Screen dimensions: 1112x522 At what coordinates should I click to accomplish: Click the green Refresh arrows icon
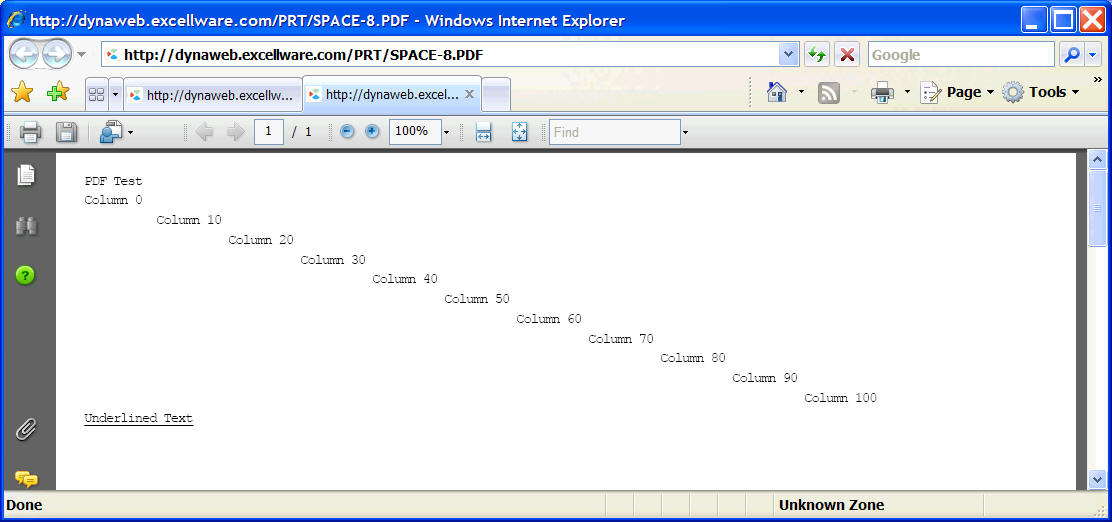tap(817, 55)
